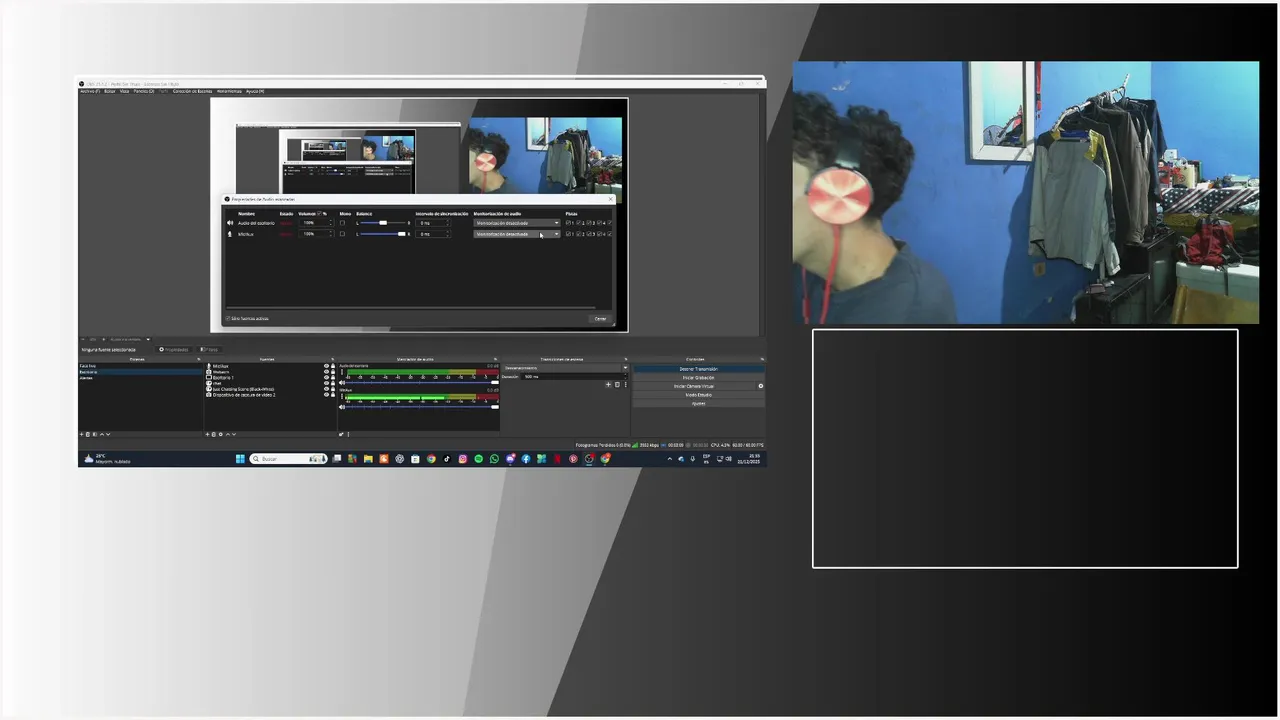This screenshot has width=1280, height=720.
Task: Open WhatsApp from the taskbar
Action: pyautogui.click(x=494, y=459)
